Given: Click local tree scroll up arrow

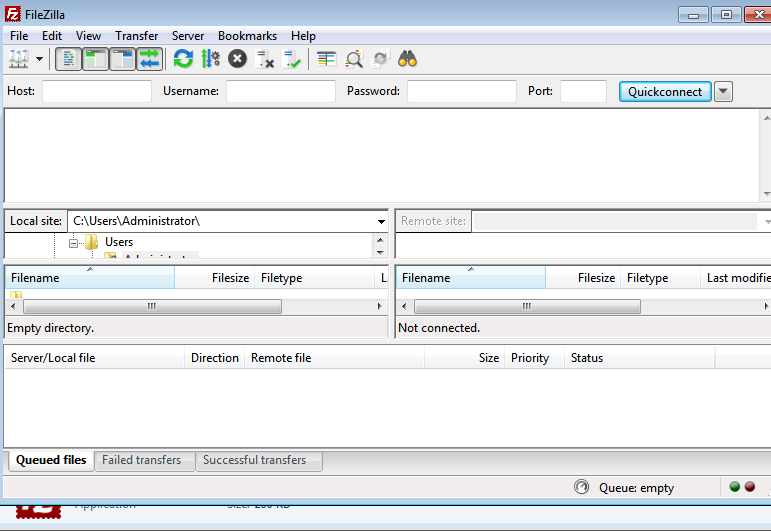Looking at the screenshot, I should pyautogui.click(x=380, y=239).
